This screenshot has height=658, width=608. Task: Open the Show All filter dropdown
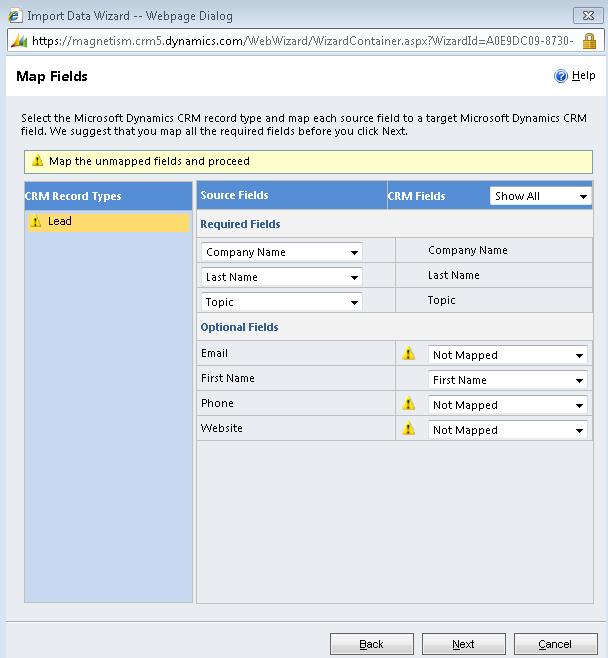[x=540, y=196]
